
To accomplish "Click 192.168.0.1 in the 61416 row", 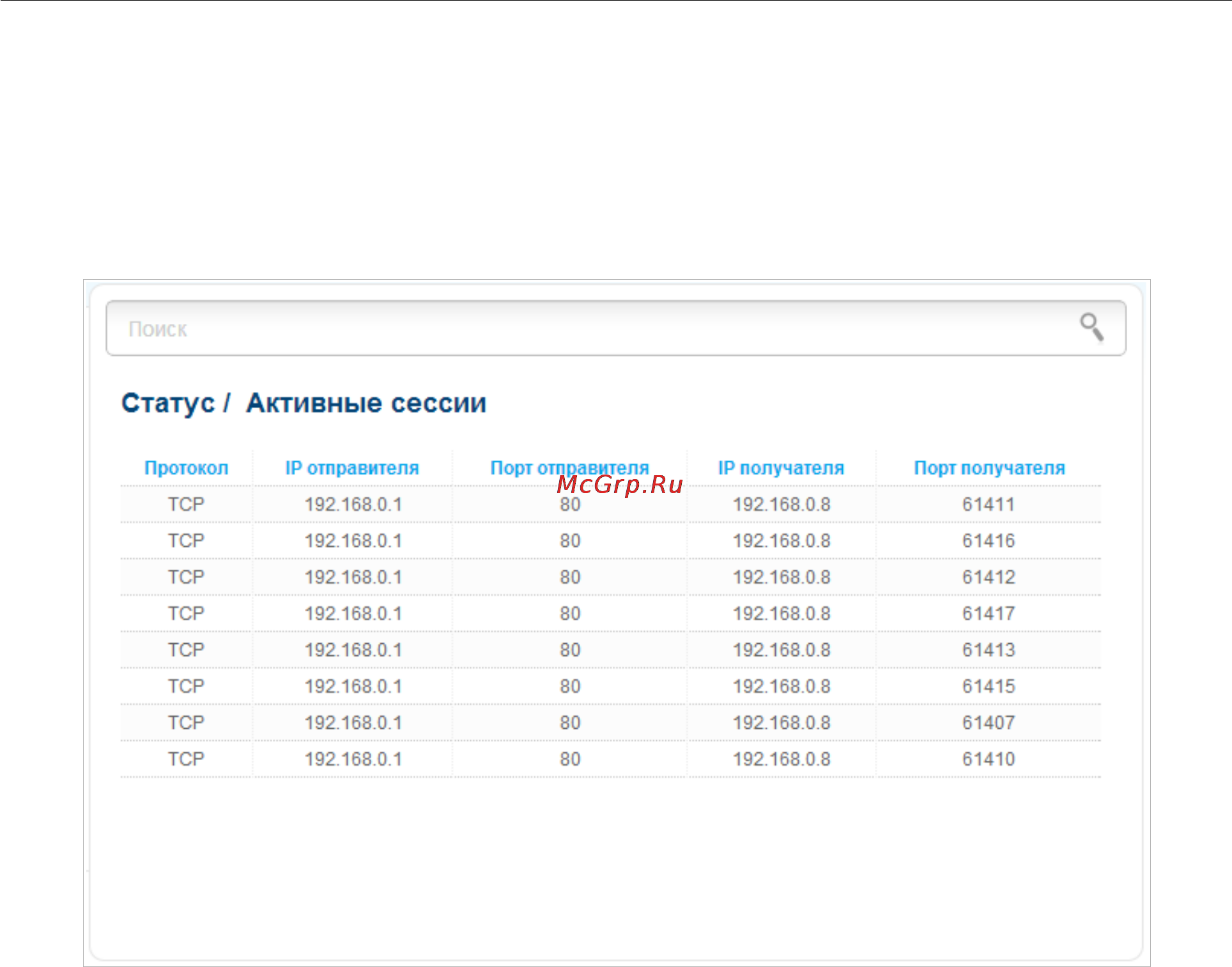I will (353, 541).
